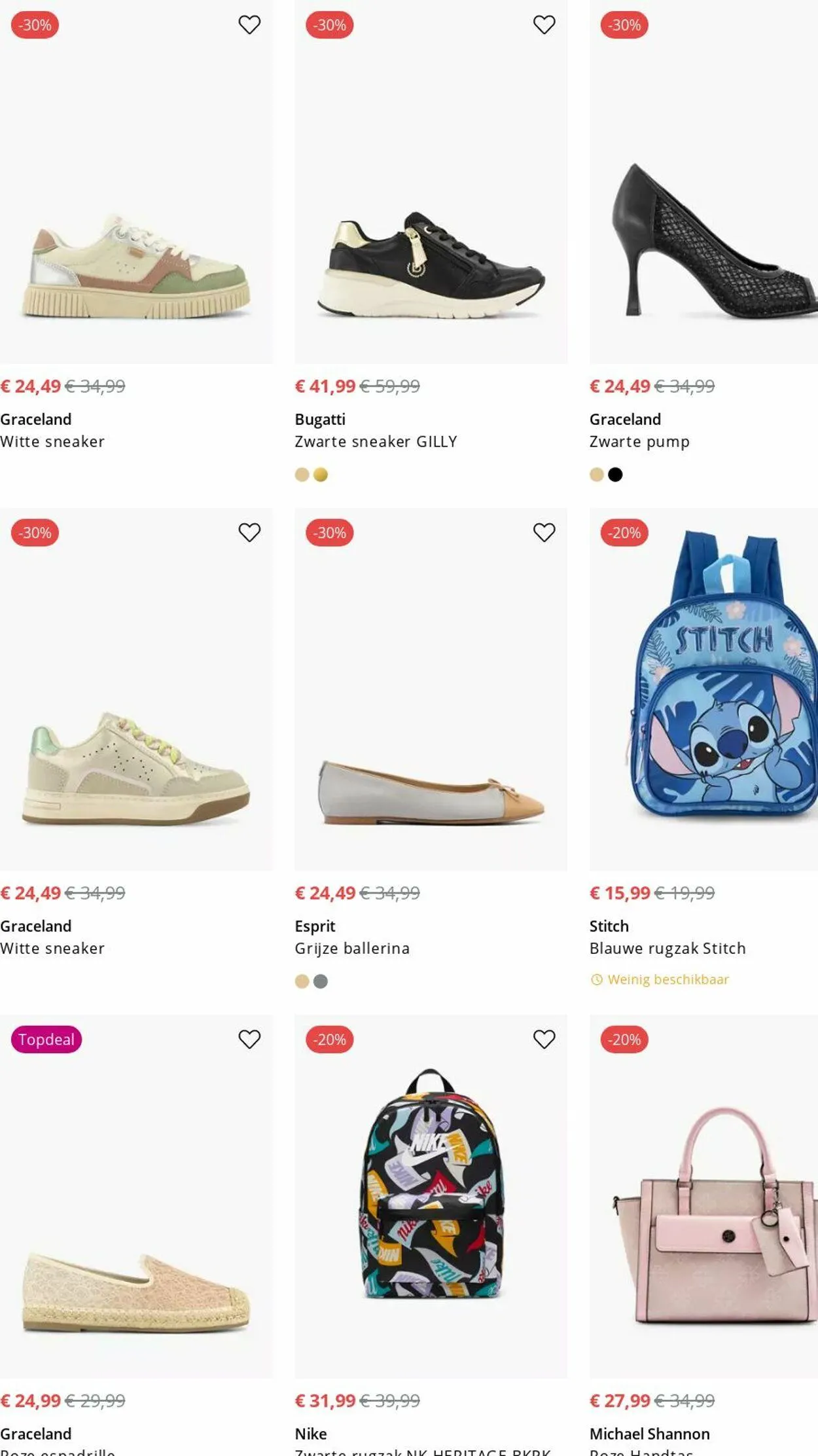
Task: Click the Topdeal badge on espadrille
Action: tap(46, 1040)
